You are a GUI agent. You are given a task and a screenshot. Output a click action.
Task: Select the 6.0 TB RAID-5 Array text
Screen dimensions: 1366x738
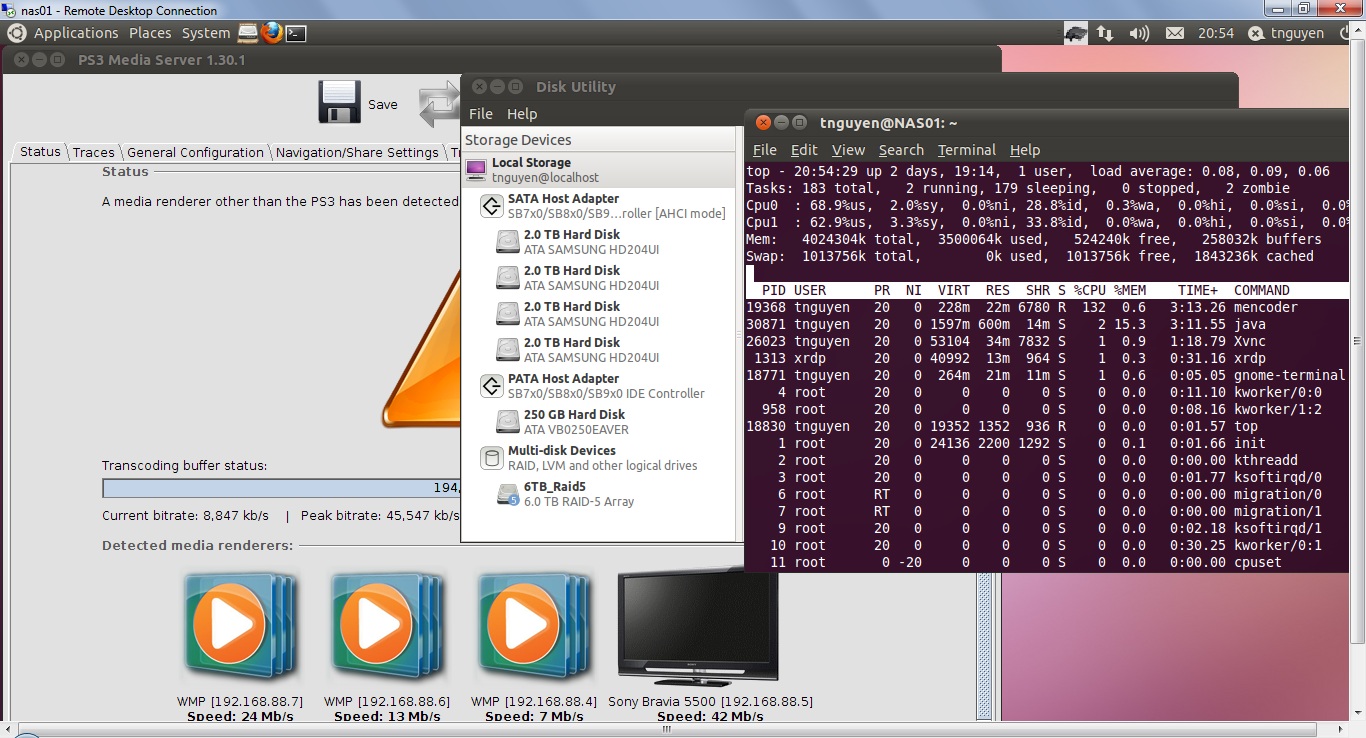point(579,502)
